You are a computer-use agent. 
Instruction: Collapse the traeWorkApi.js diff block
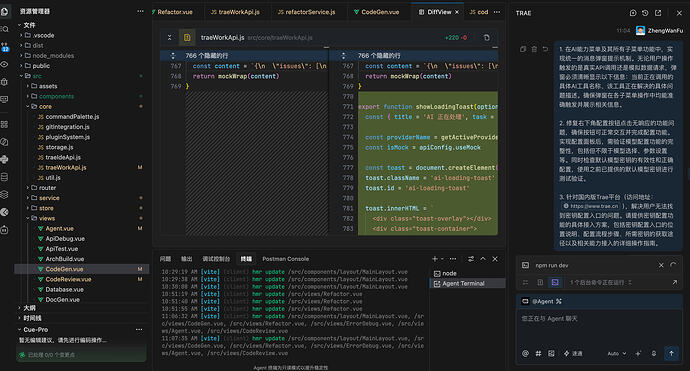pos(169,38)
